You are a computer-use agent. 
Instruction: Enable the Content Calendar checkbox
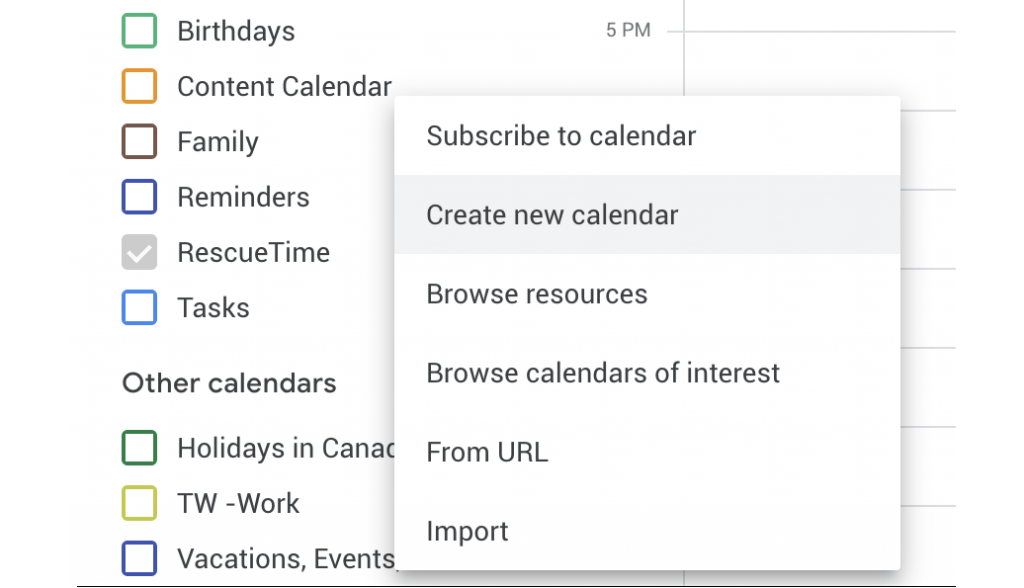click(x=139, y=86)
